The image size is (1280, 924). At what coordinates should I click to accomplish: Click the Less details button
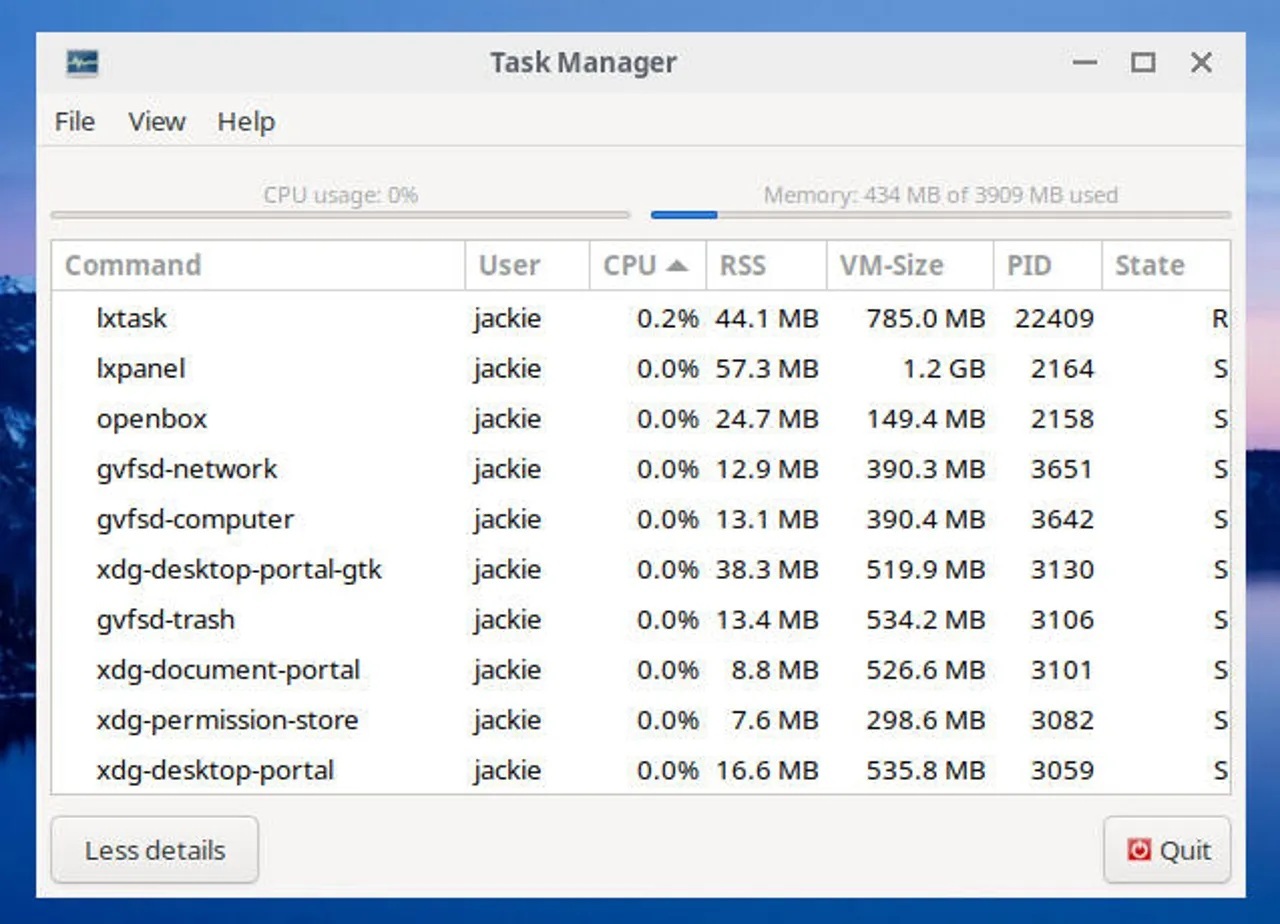[x=154, y=849]
